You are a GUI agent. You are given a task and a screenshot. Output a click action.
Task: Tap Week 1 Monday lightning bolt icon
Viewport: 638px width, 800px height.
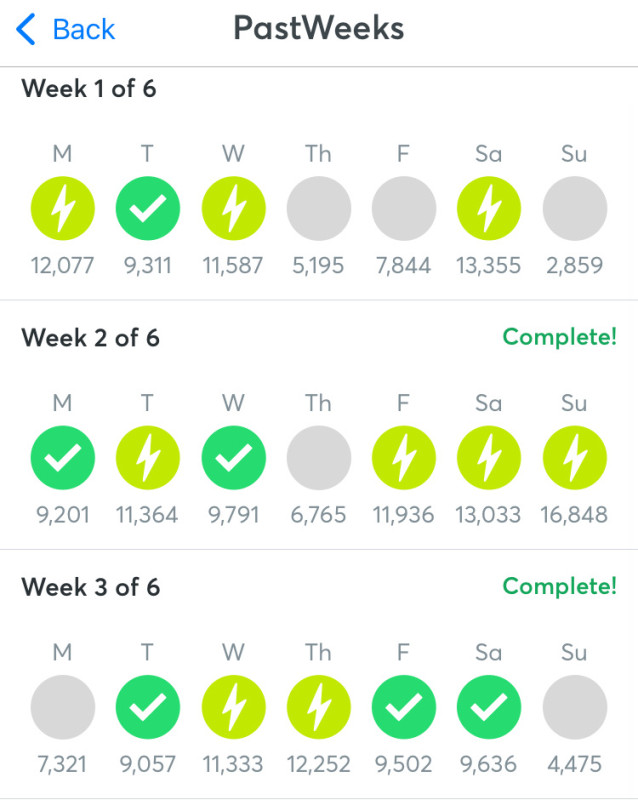[63, 209]
